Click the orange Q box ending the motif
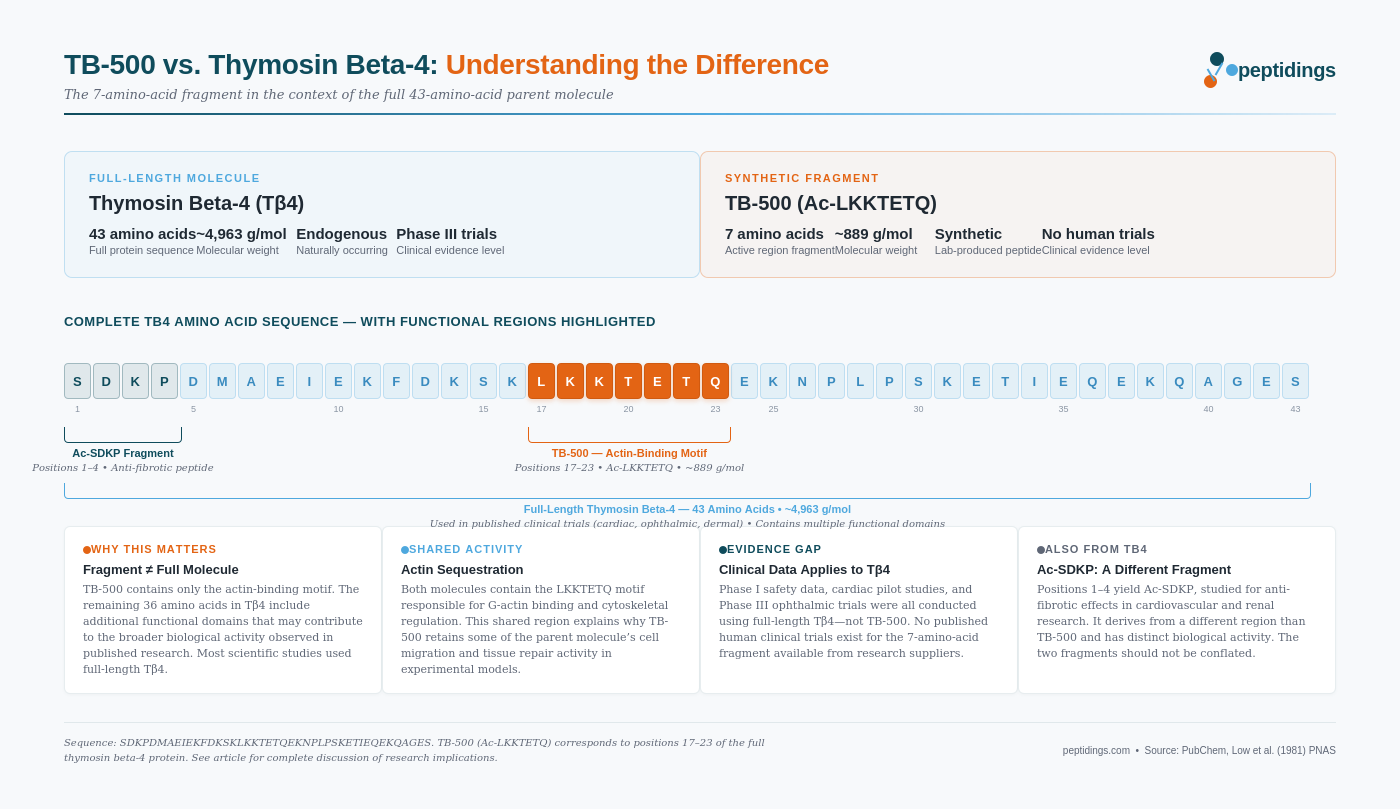The image size is (1400, 809). [x=715, y=381]
